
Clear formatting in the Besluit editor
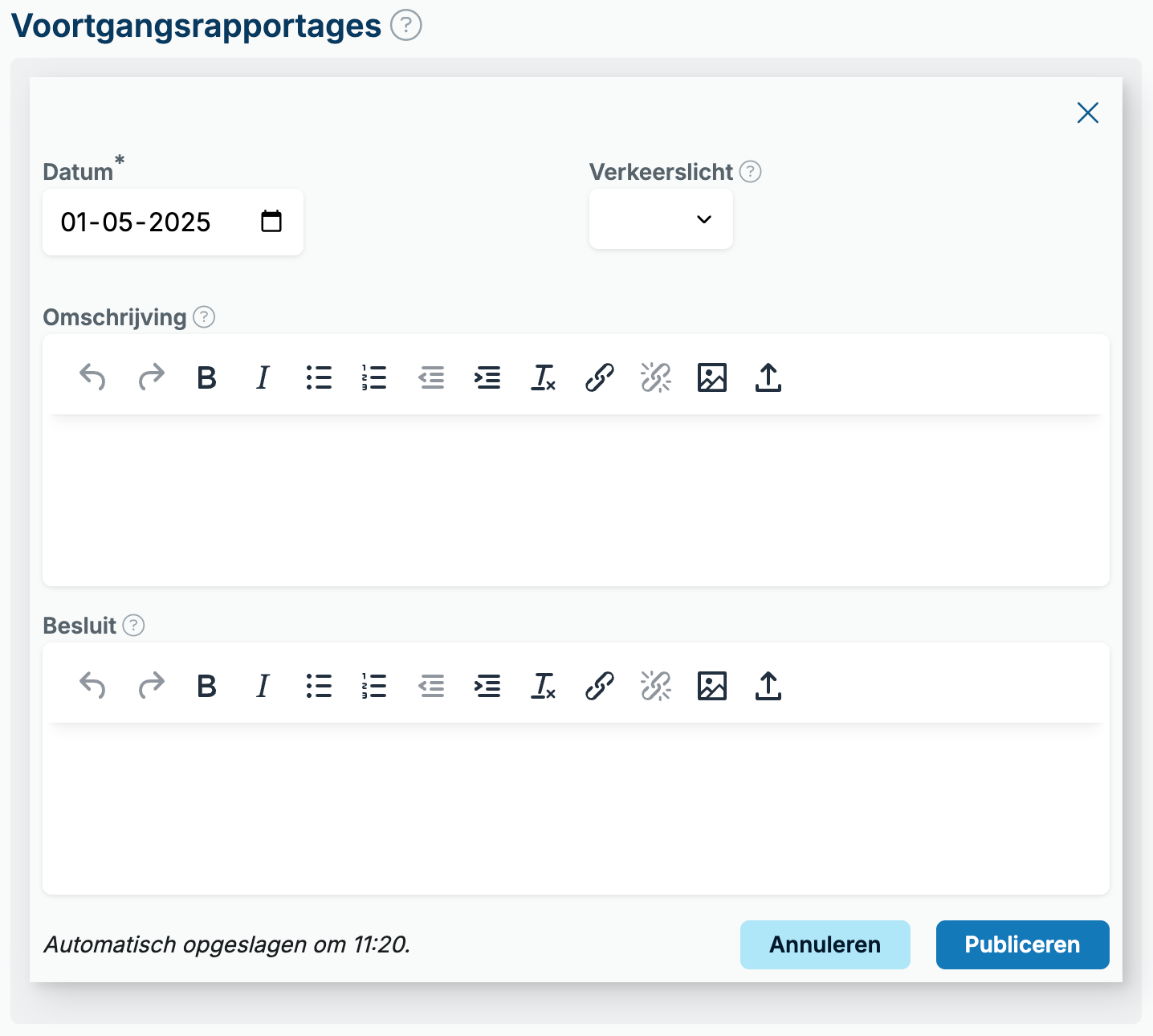[x=544, y=685]
